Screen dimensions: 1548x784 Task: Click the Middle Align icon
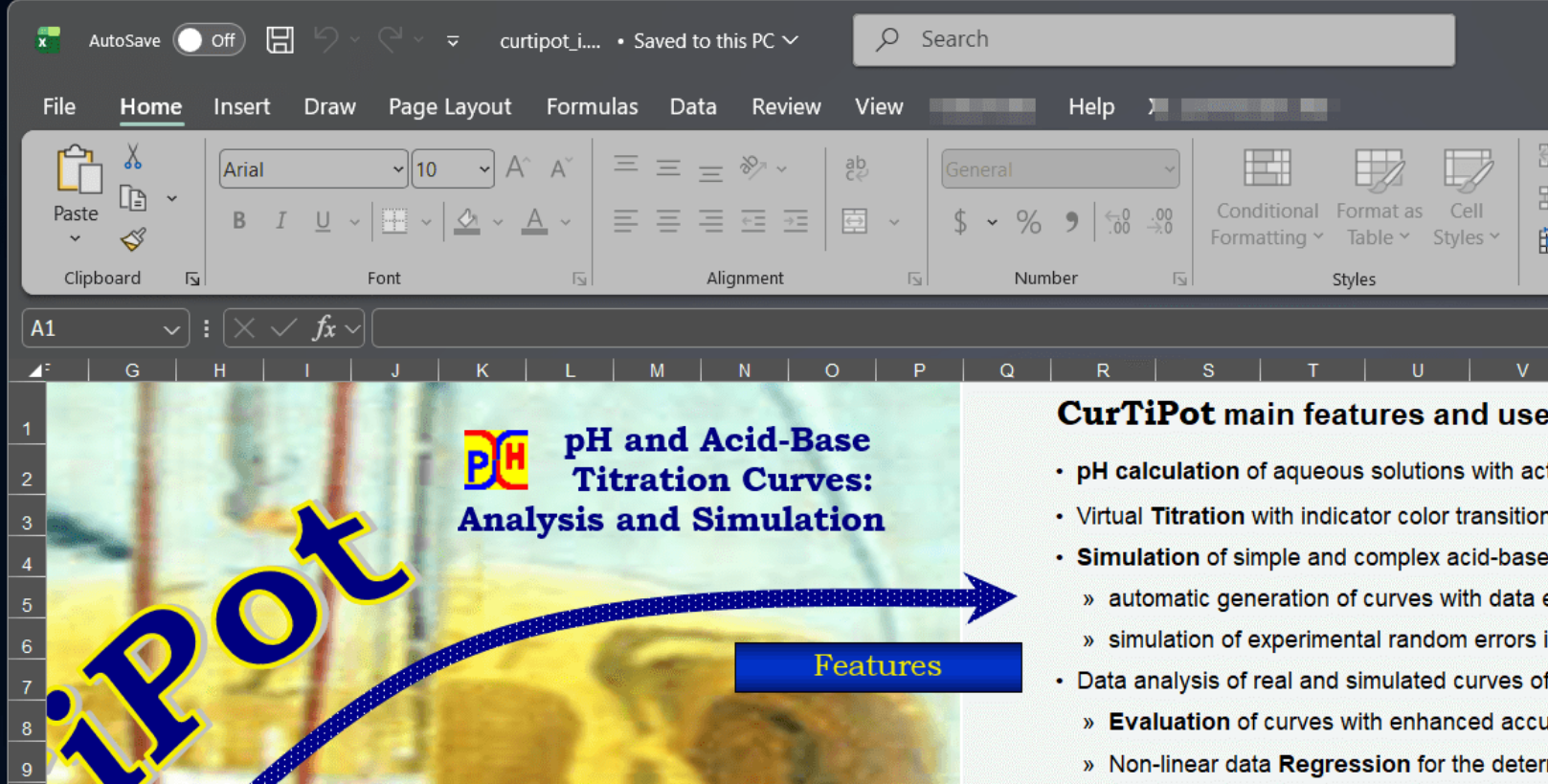coord(668,168)
